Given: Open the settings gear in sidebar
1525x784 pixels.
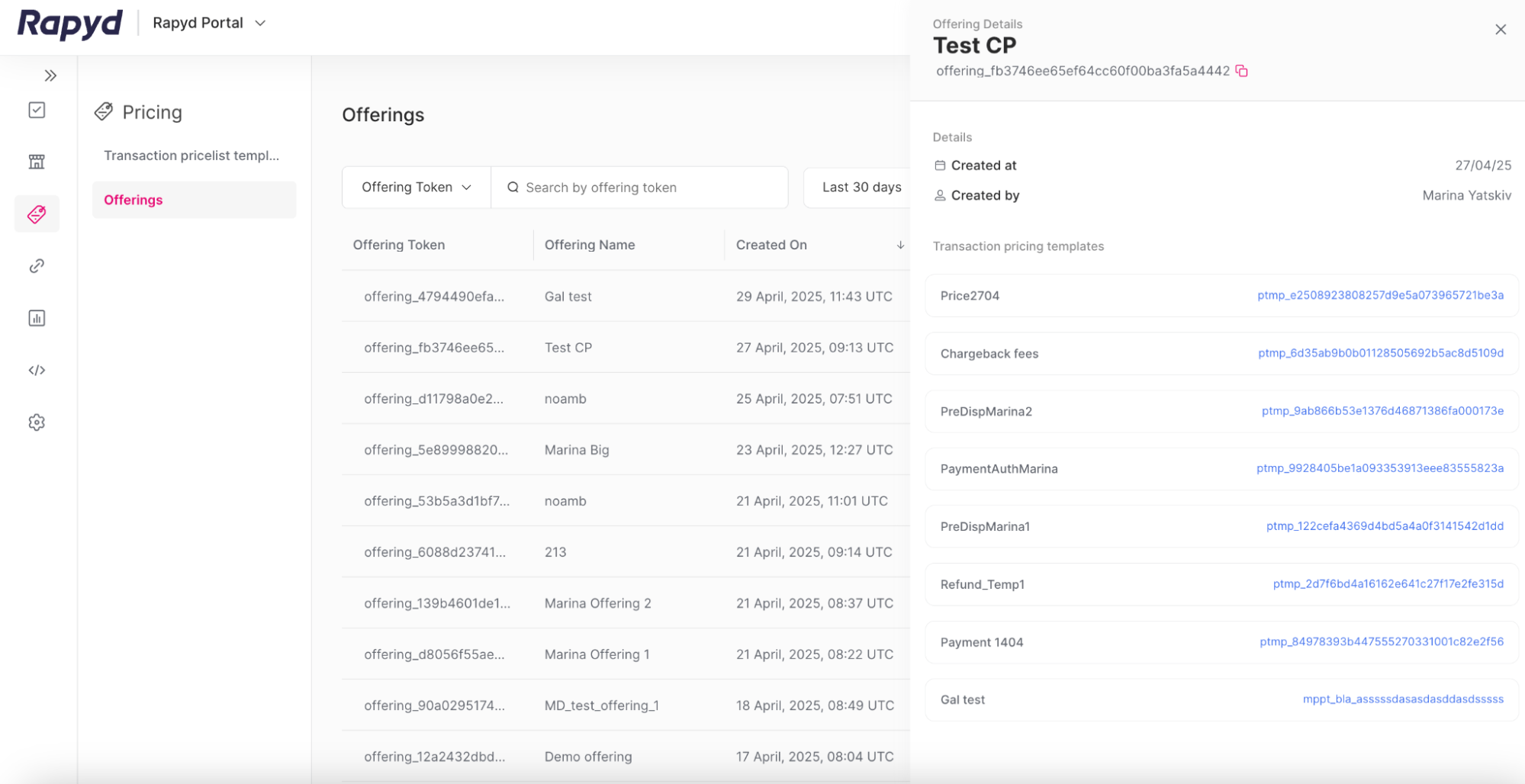Looking at the screenshot, I should (x=36, y=422).
